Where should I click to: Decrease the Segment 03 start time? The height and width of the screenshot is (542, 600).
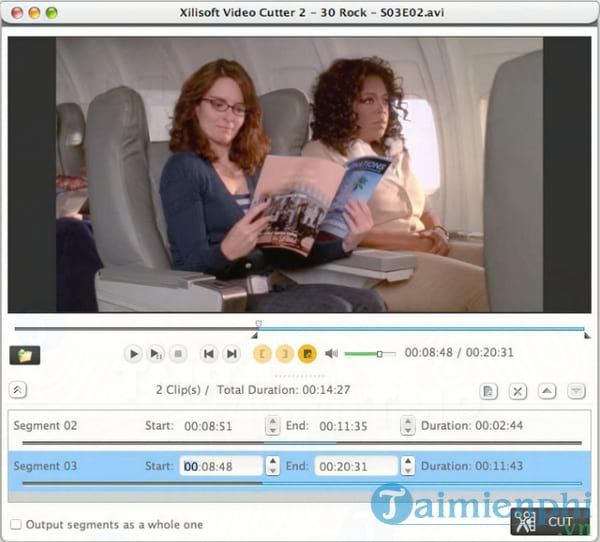(x=272, y=471)
